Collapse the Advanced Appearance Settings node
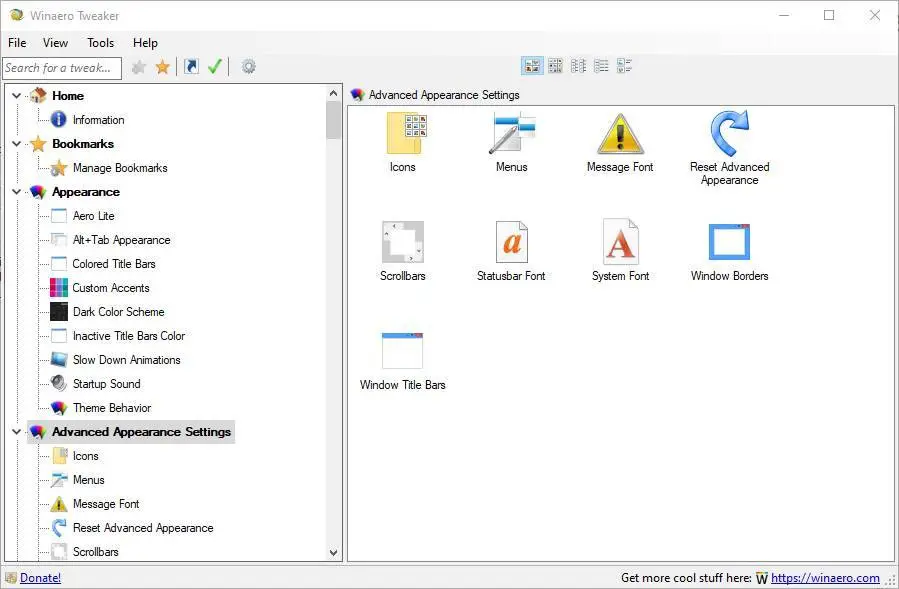Screen dimensions: 899x589 [17, 432]
